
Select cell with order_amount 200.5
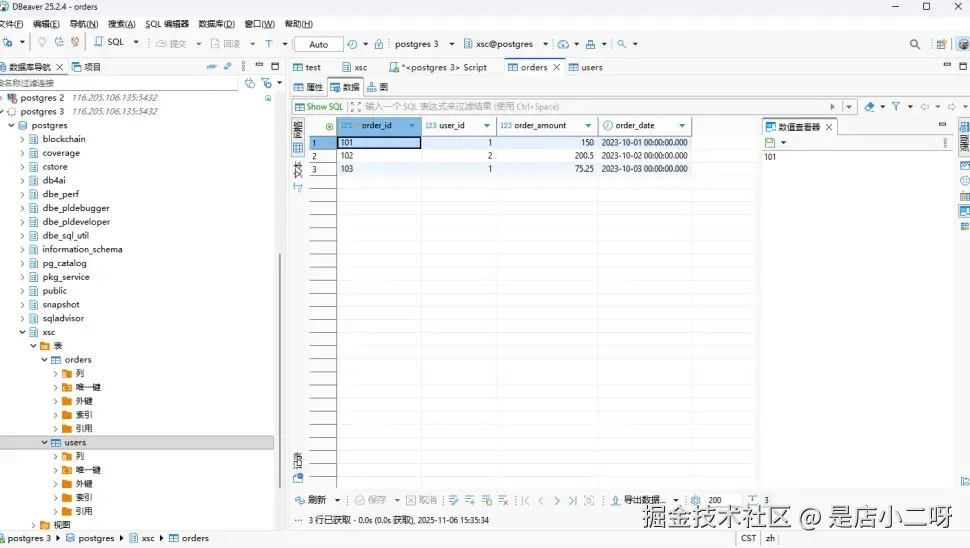(x=547, y=156)
